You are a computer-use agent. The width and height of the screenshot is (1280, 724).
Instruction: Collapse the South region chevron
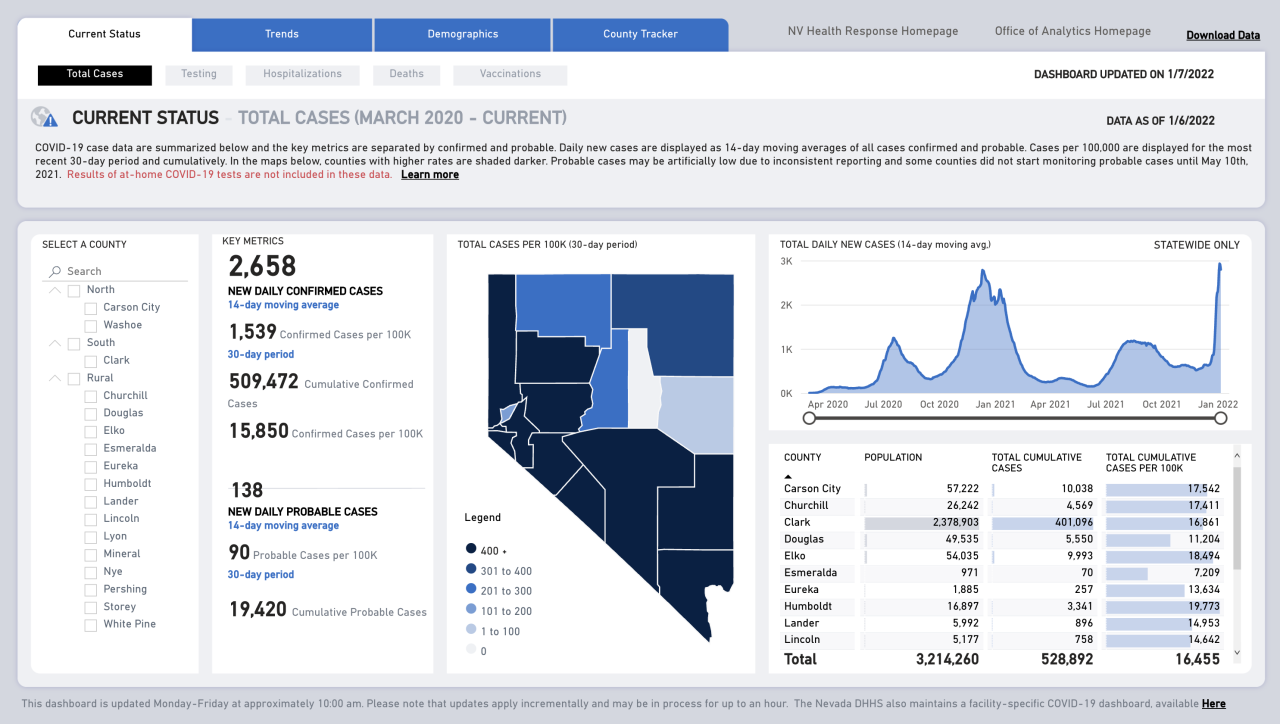click(54, 343)
